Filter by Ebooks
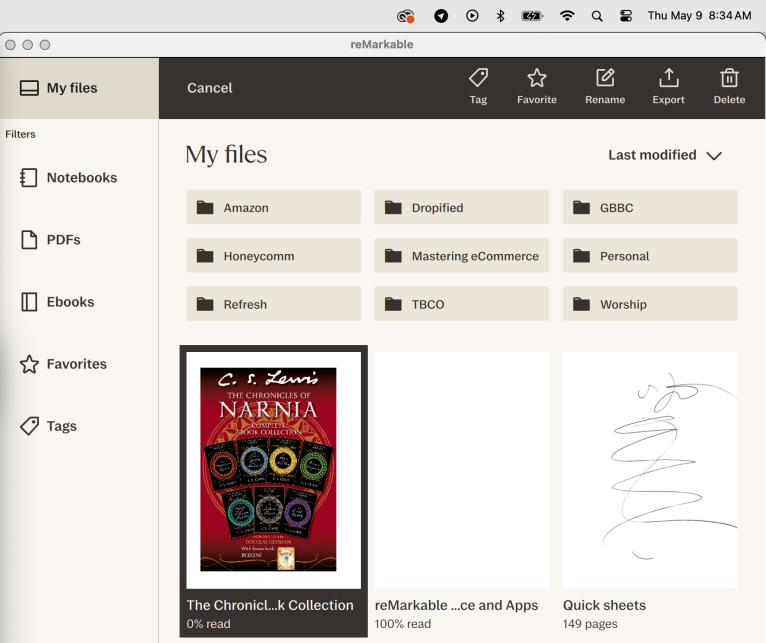 [x=57, y=301]
